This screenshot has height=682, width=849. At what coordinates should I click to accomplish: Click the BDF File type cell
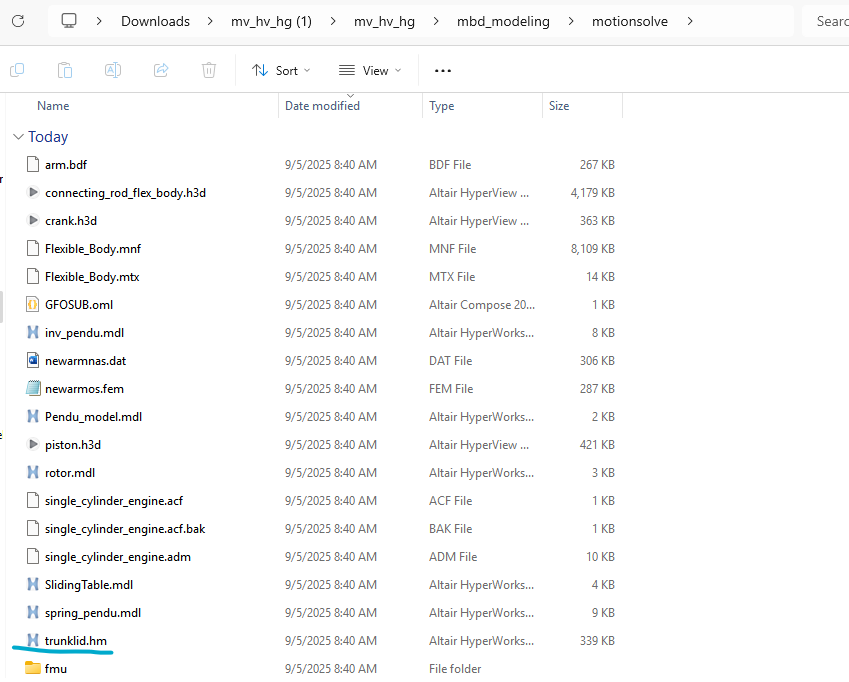(450, 165)
